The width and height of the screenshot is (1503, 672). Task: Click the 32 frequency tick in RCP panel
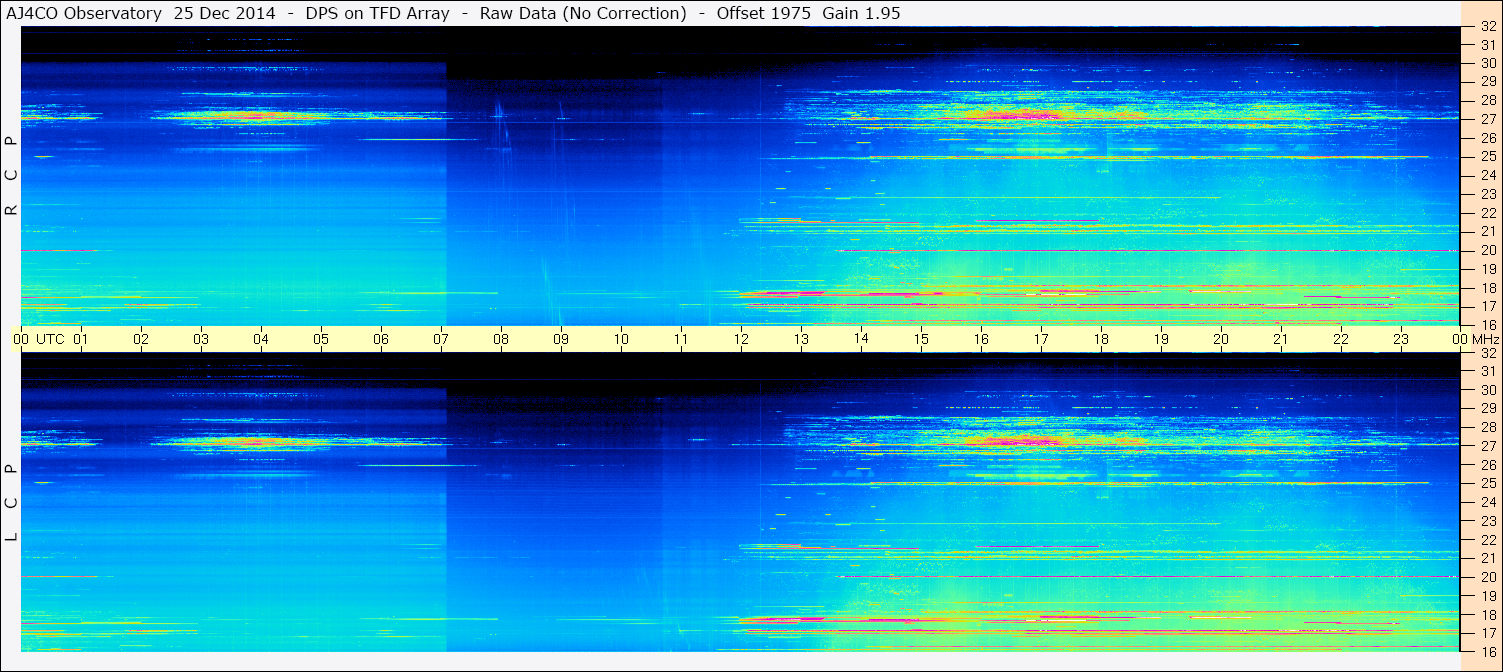pyautogui.click(x=1488, y=27)
